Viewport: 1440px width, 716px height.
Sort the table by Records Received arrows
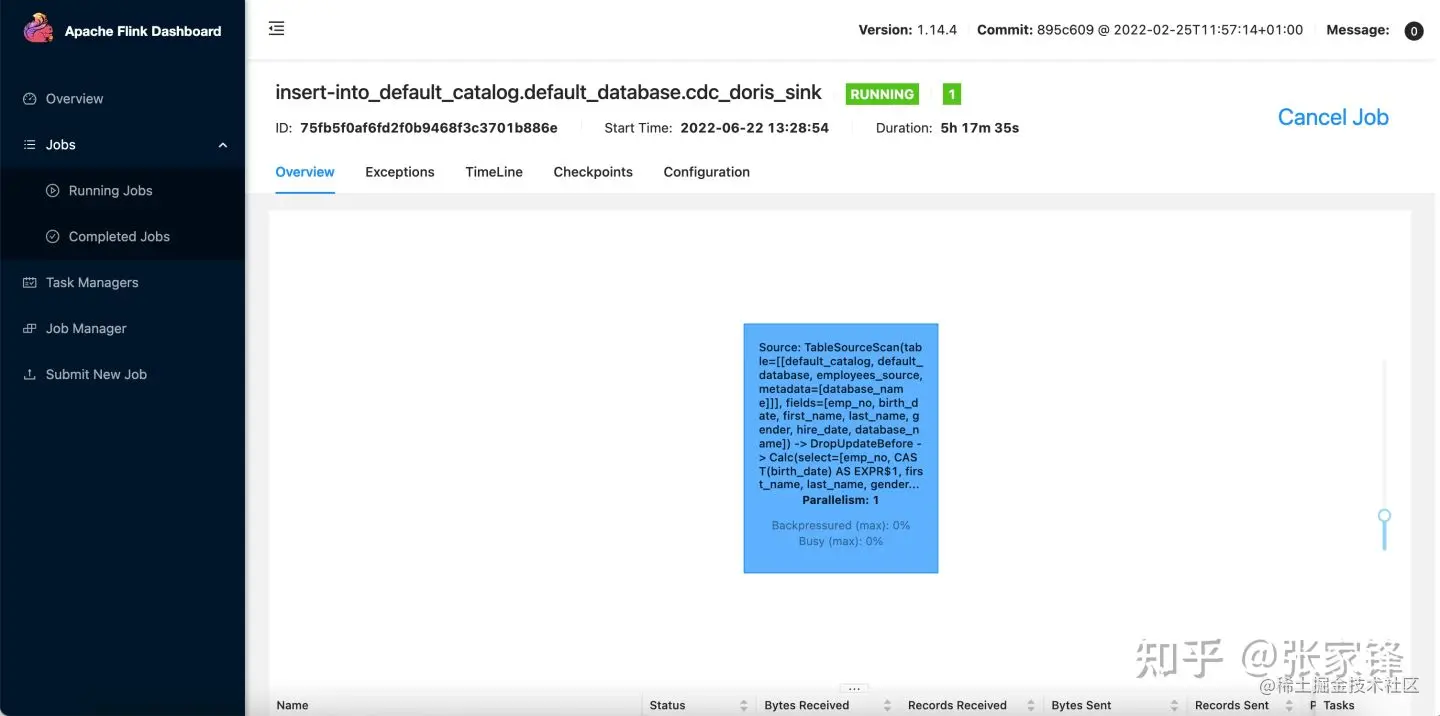click(x=1030, y=706)
